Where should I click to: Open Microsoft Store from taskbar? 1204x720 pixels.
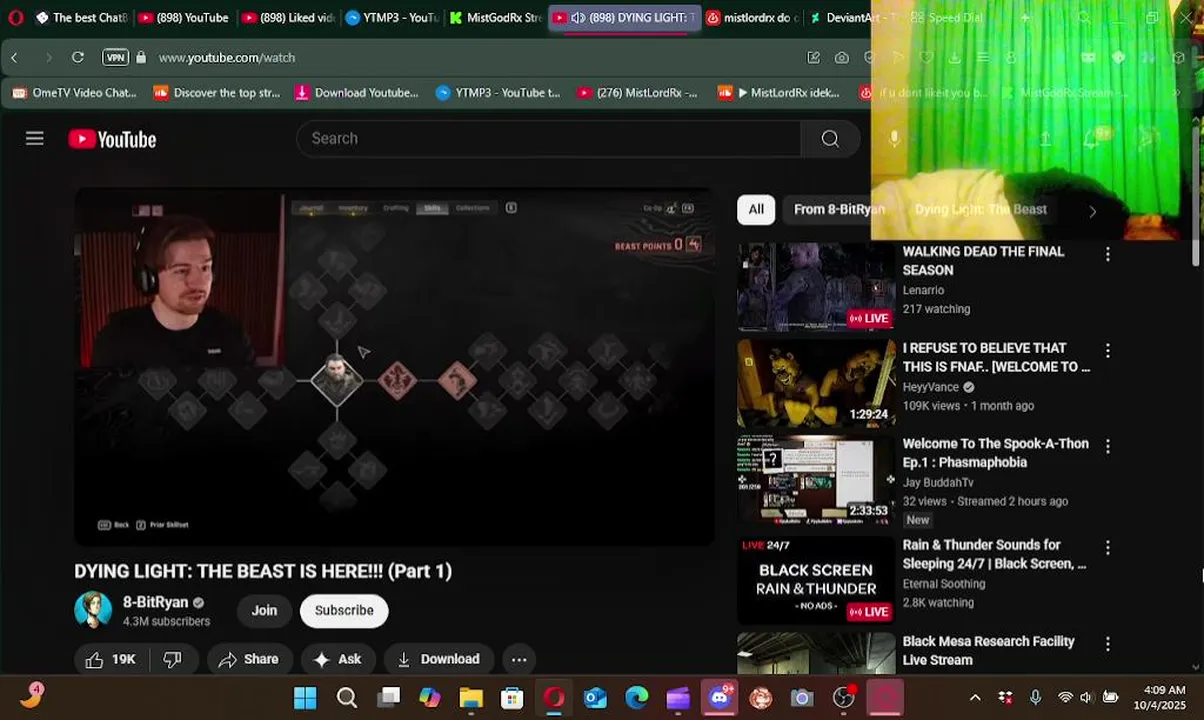[x=512, y=698]
